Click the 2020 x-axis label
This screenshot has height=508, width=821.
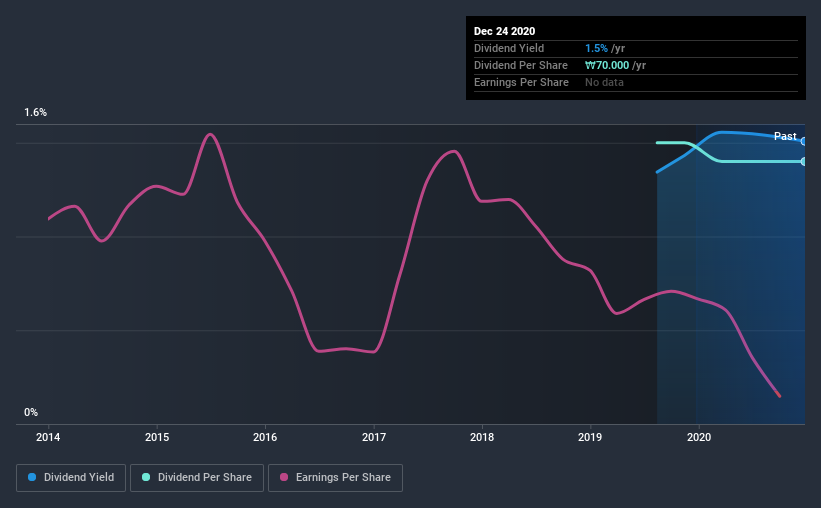pyautogui.click(x=699, y=437)
